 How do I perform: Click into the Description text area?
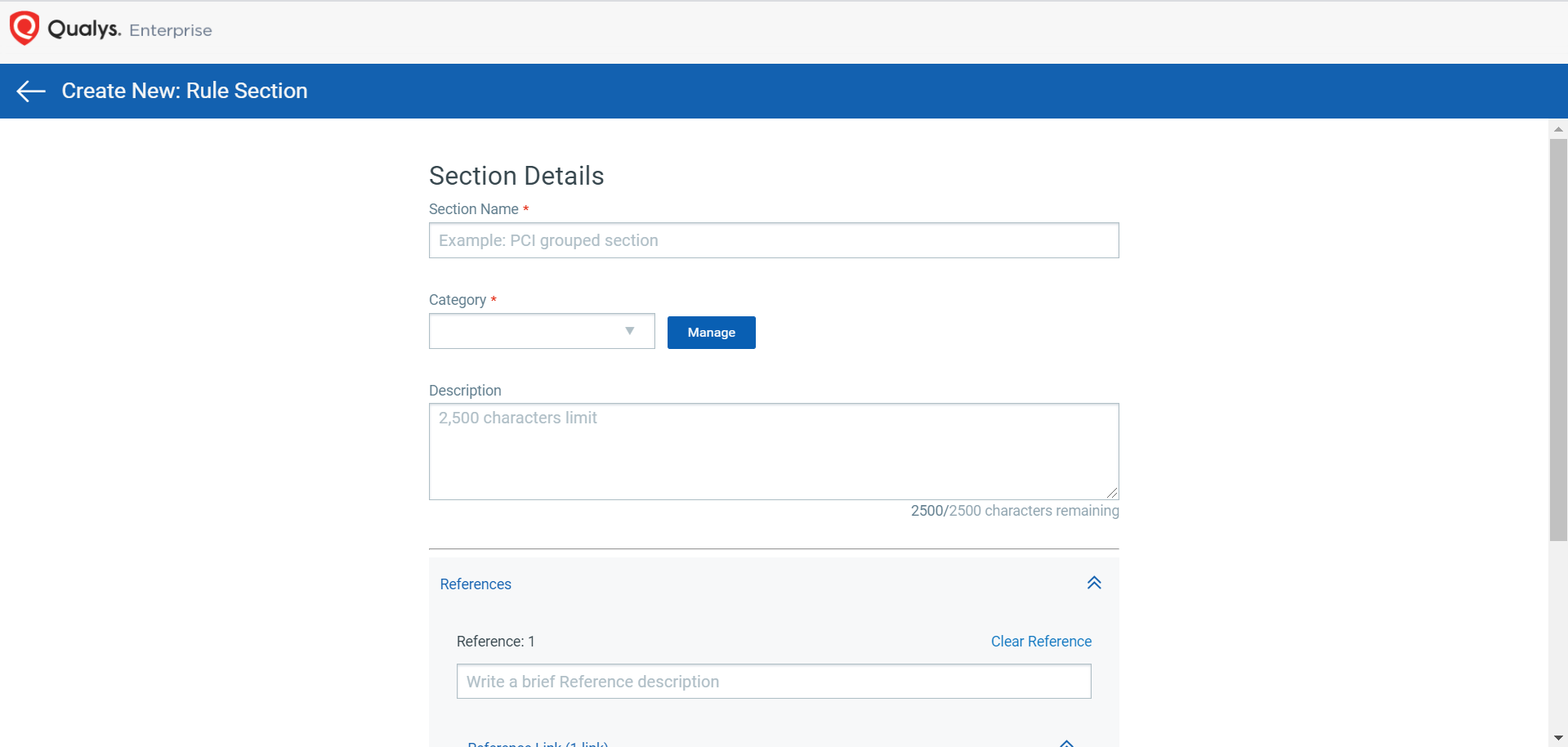pos(773,451)
